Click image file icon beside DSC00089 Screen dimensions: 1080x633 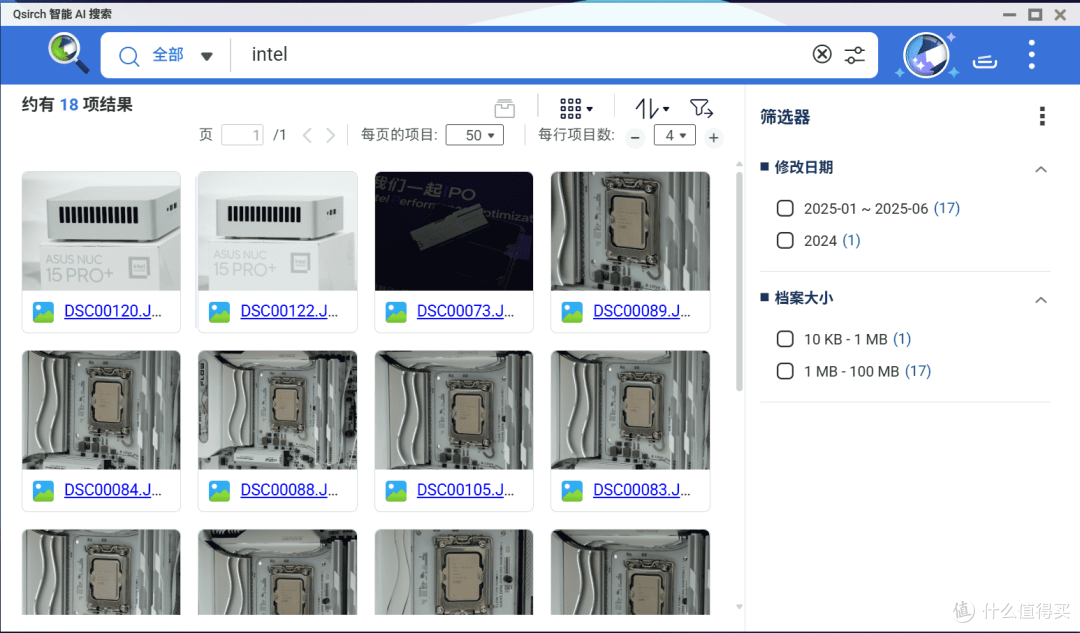572,312
